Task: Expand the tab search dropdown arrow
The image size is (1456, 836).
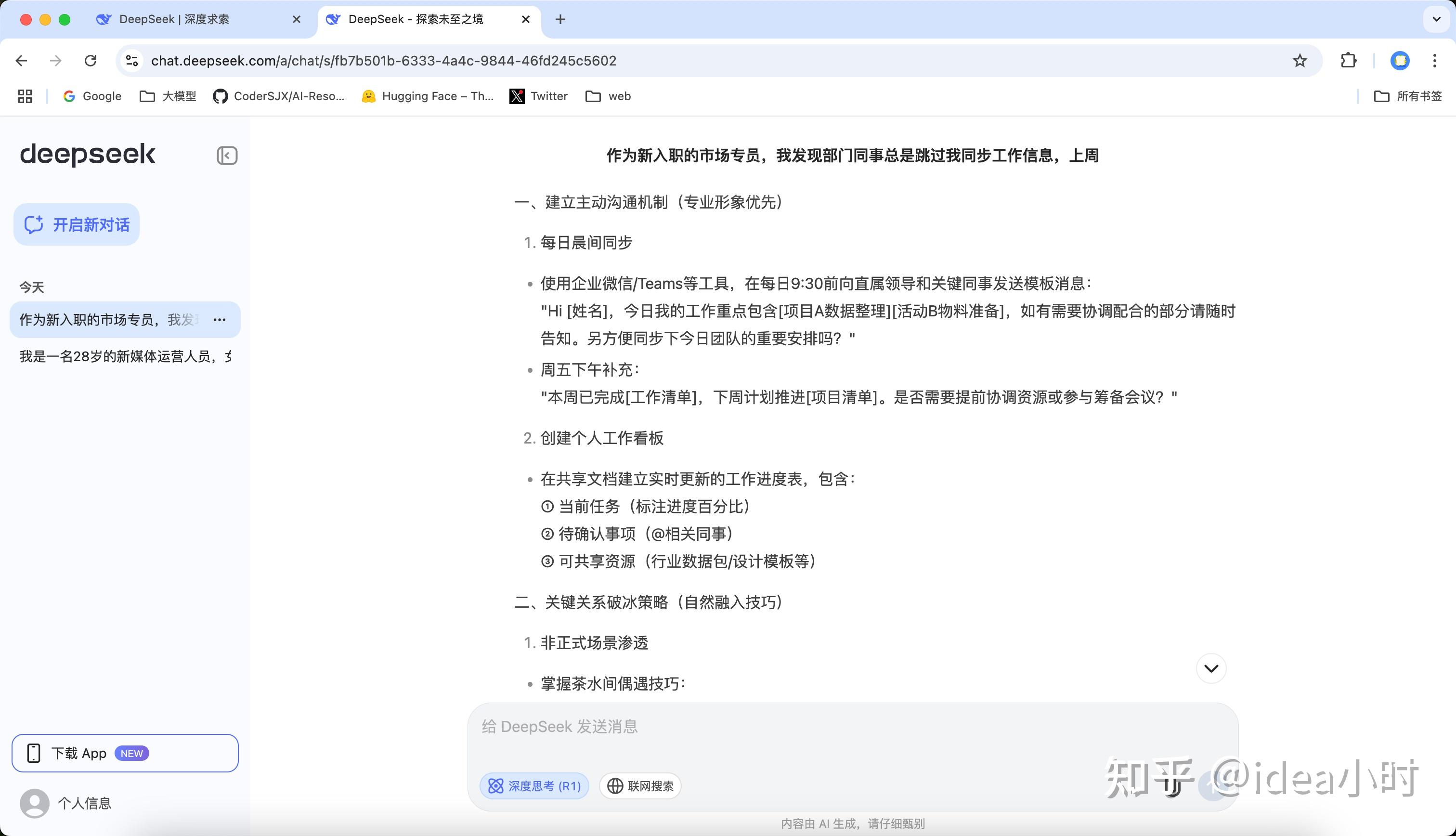Action: 1436,19
